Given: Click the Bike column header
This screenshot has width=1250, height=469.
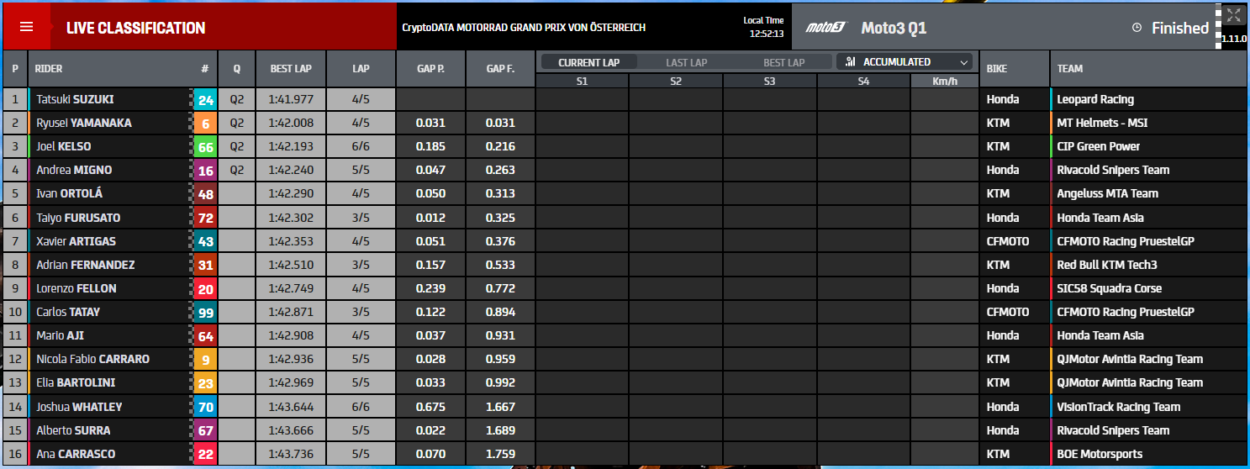Looking at the screenshot, I should coord(997,69).
